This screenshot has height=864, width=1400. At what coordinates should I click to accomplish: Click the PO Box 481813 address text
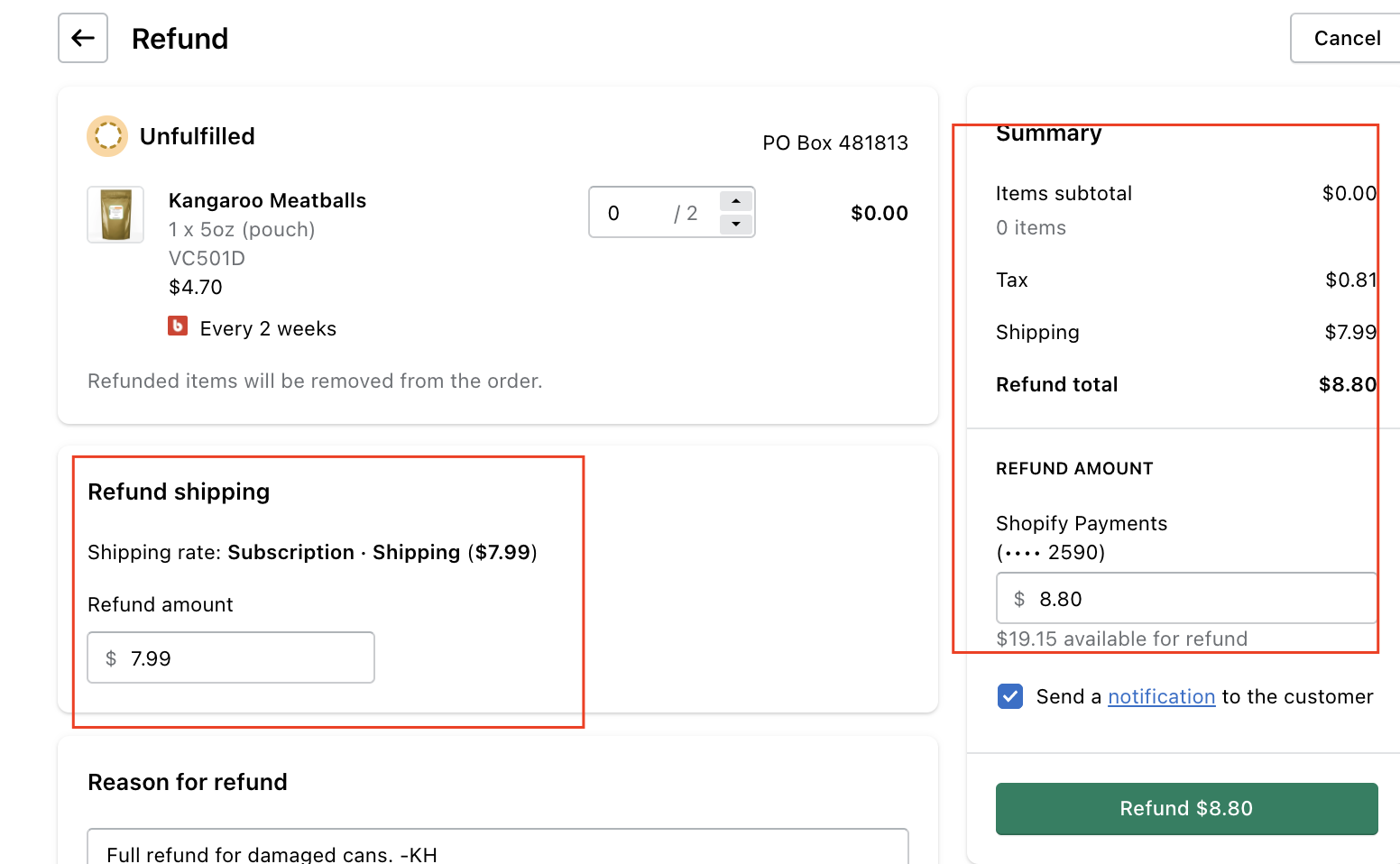click(x=835, y=142)
